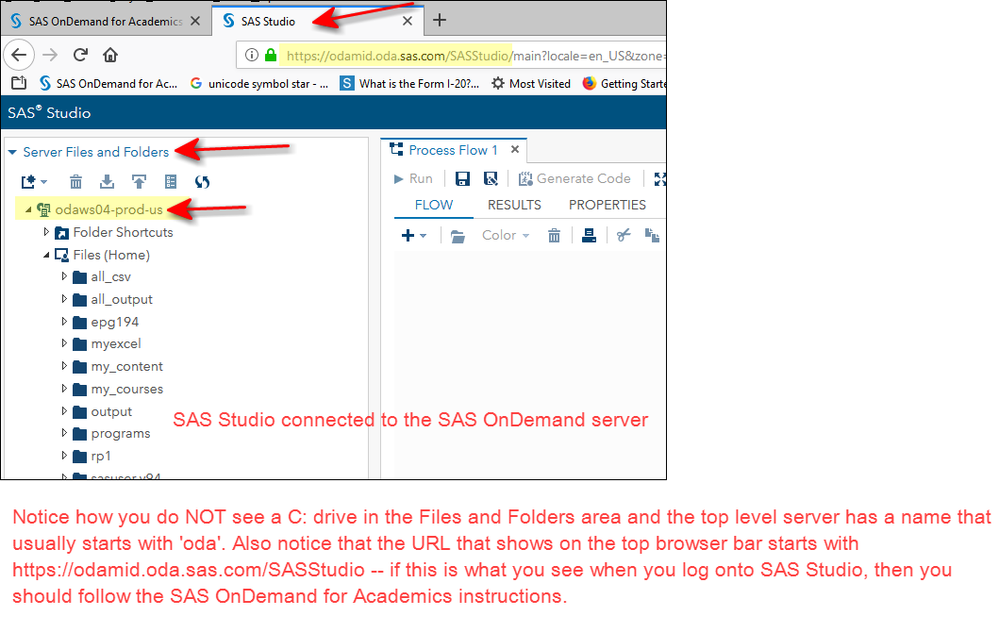Switch to the RESULTS tab
This screenshot has width=999, height=633.
click(x=514, y=205)
